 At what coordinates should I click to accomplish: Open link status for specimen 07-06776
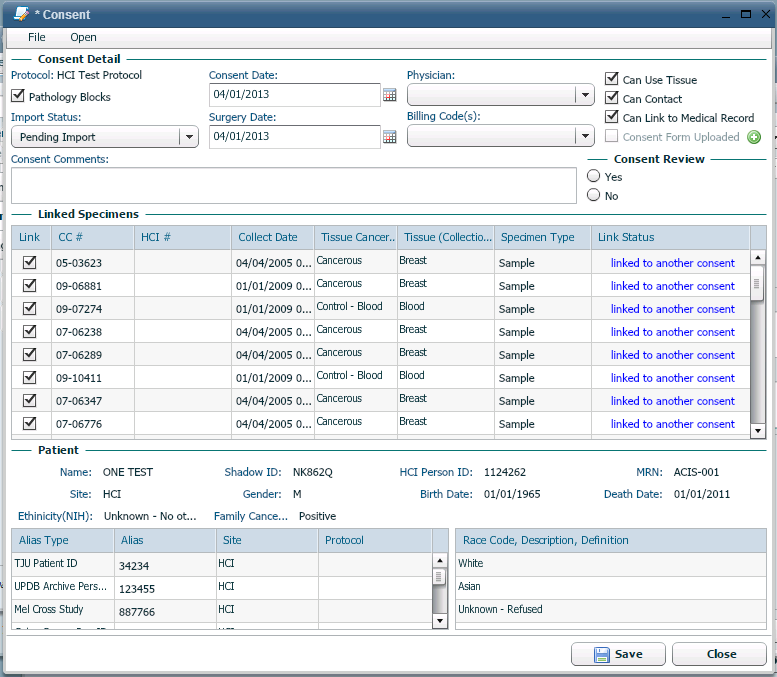[x=672, y=424]
